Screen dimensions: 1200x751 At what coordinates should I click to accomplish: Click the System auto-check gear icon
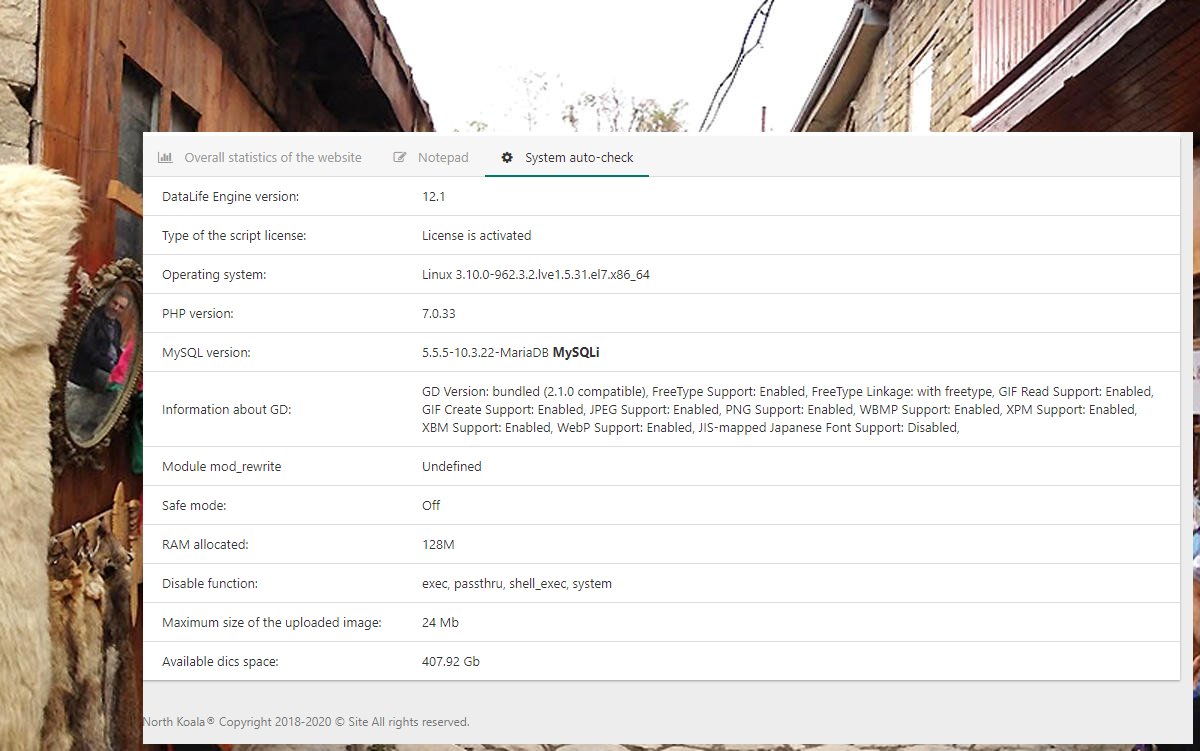507,158
